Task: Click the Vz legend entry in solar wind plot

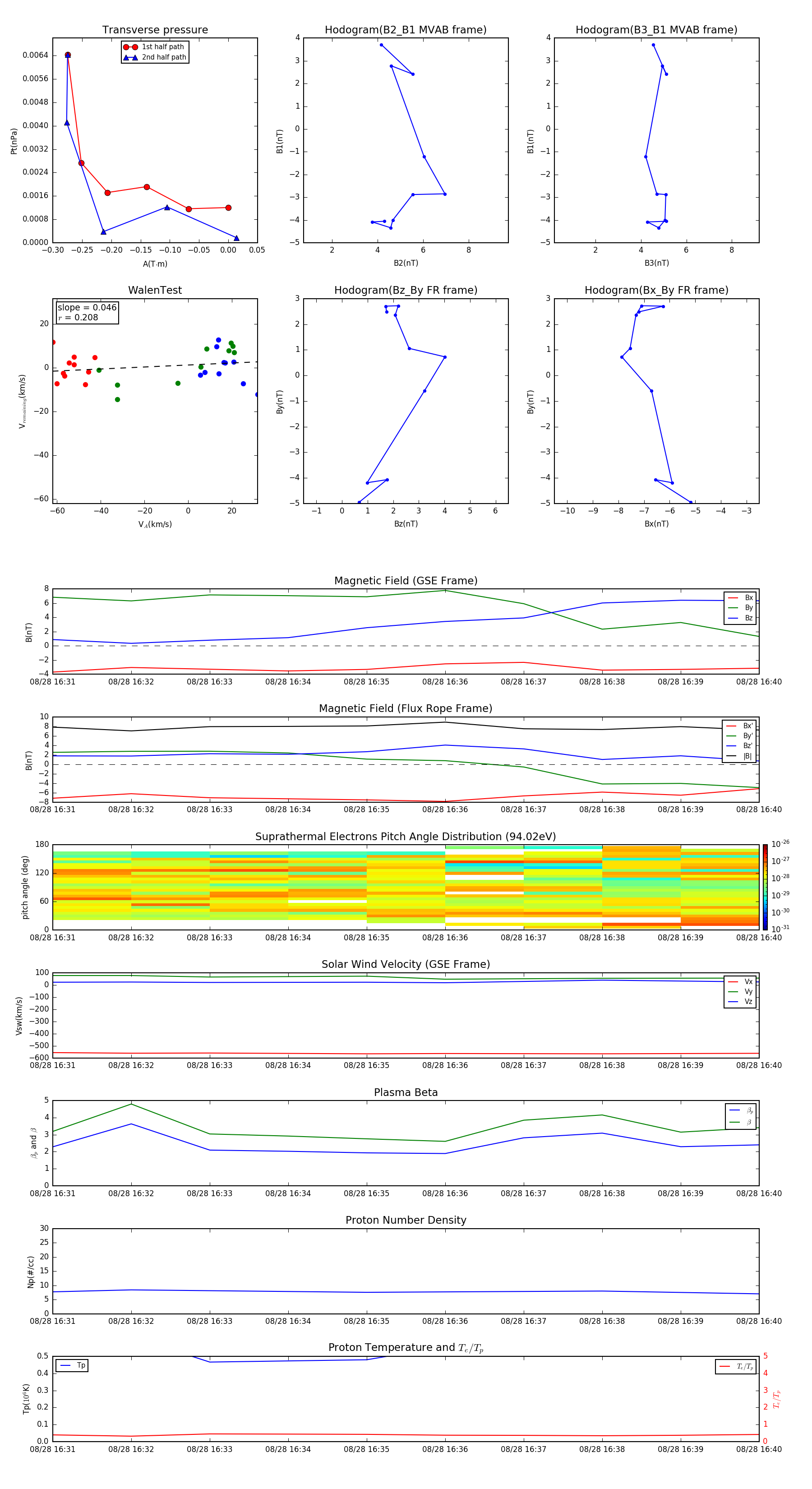Action: [740, 1002]
